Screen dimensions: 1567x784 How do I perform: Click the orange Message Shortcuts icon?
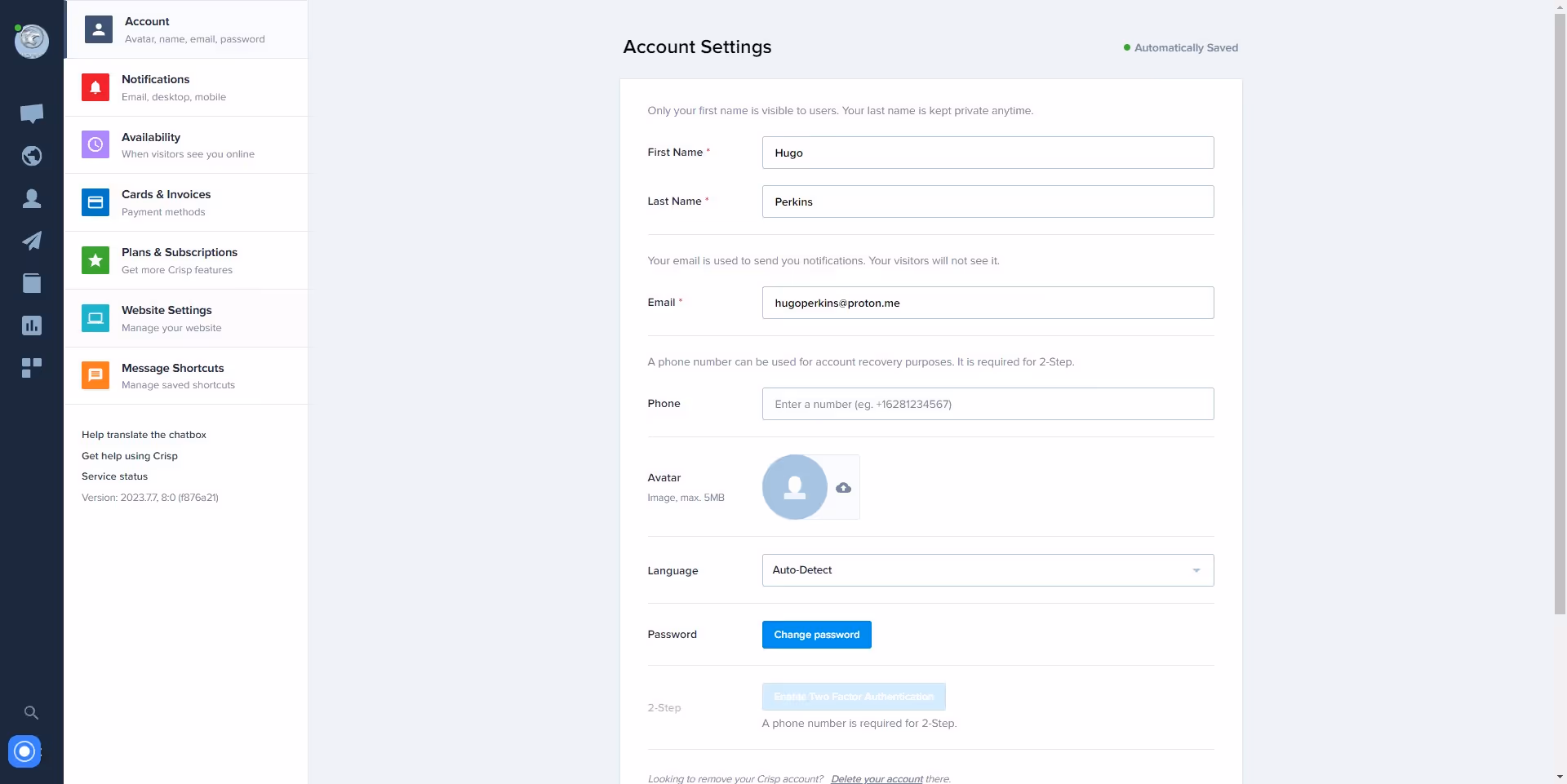(95, 375)
